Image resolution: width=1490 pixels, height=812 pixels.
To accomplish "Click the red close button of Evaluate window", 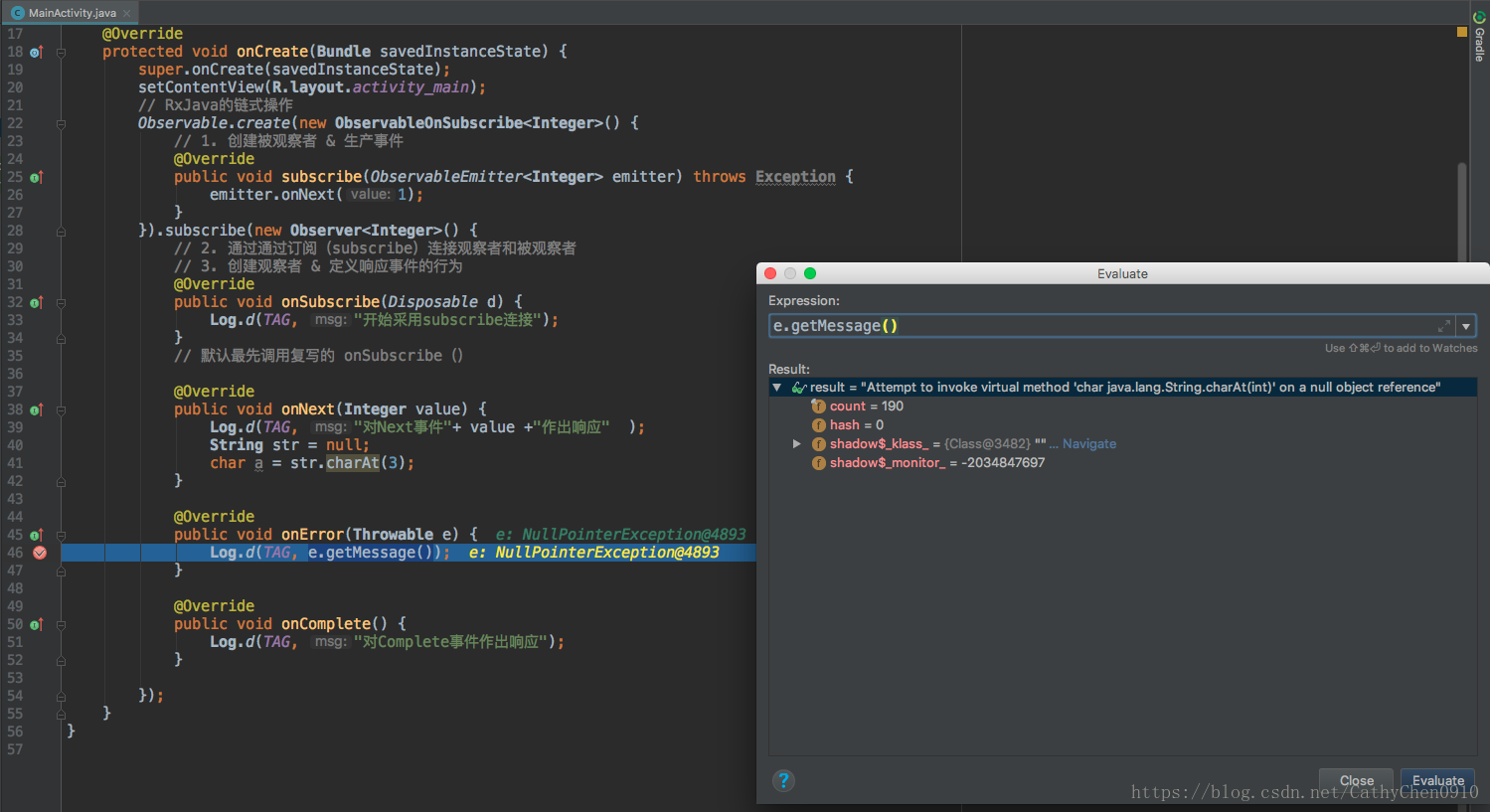I will coord(770,273).
